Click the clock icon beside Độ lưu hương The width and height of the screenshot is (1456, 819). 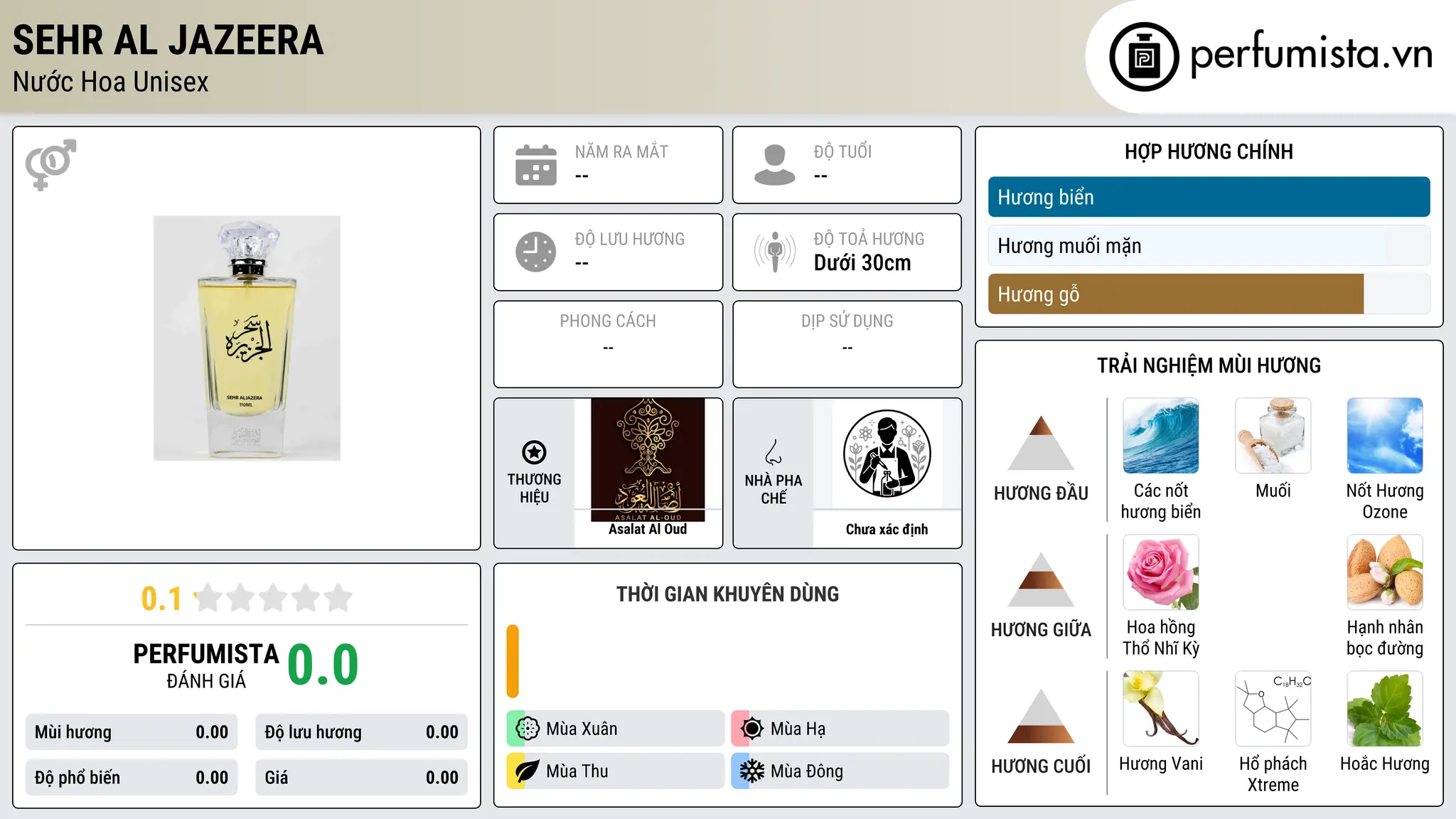536,252
